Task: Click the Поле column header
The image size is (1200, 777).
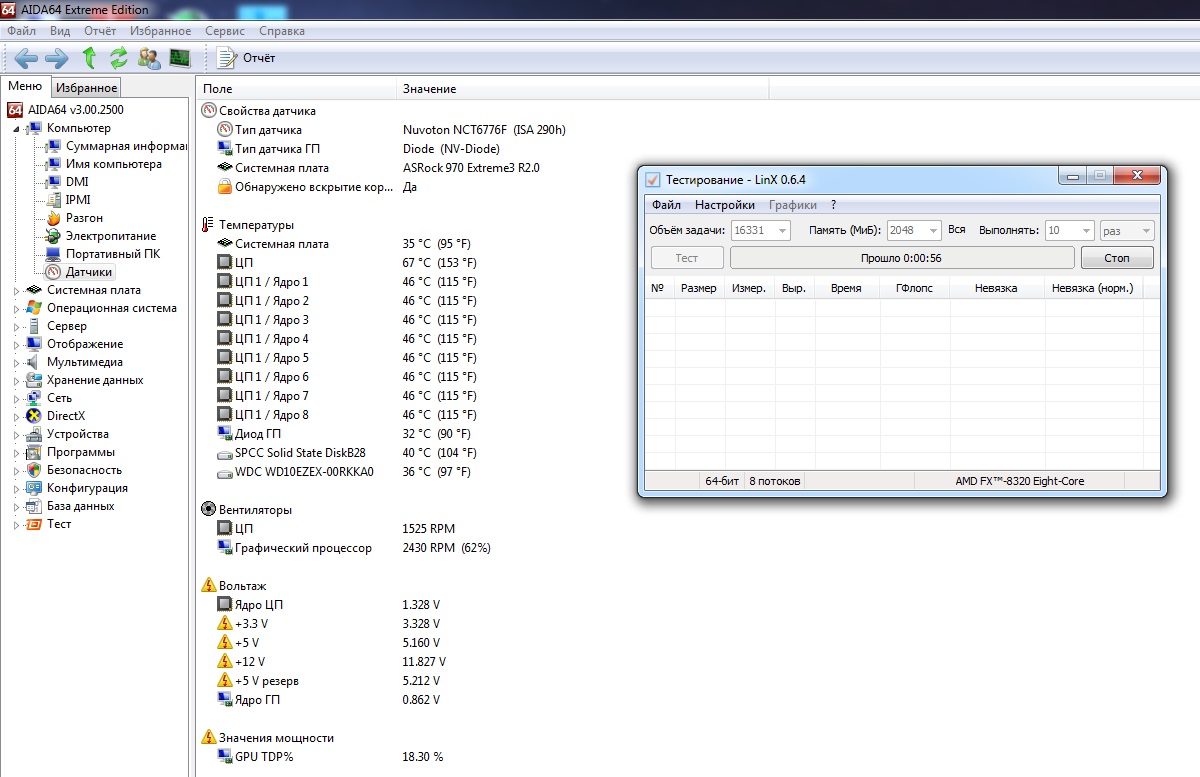Action: [x=296, y=89]
